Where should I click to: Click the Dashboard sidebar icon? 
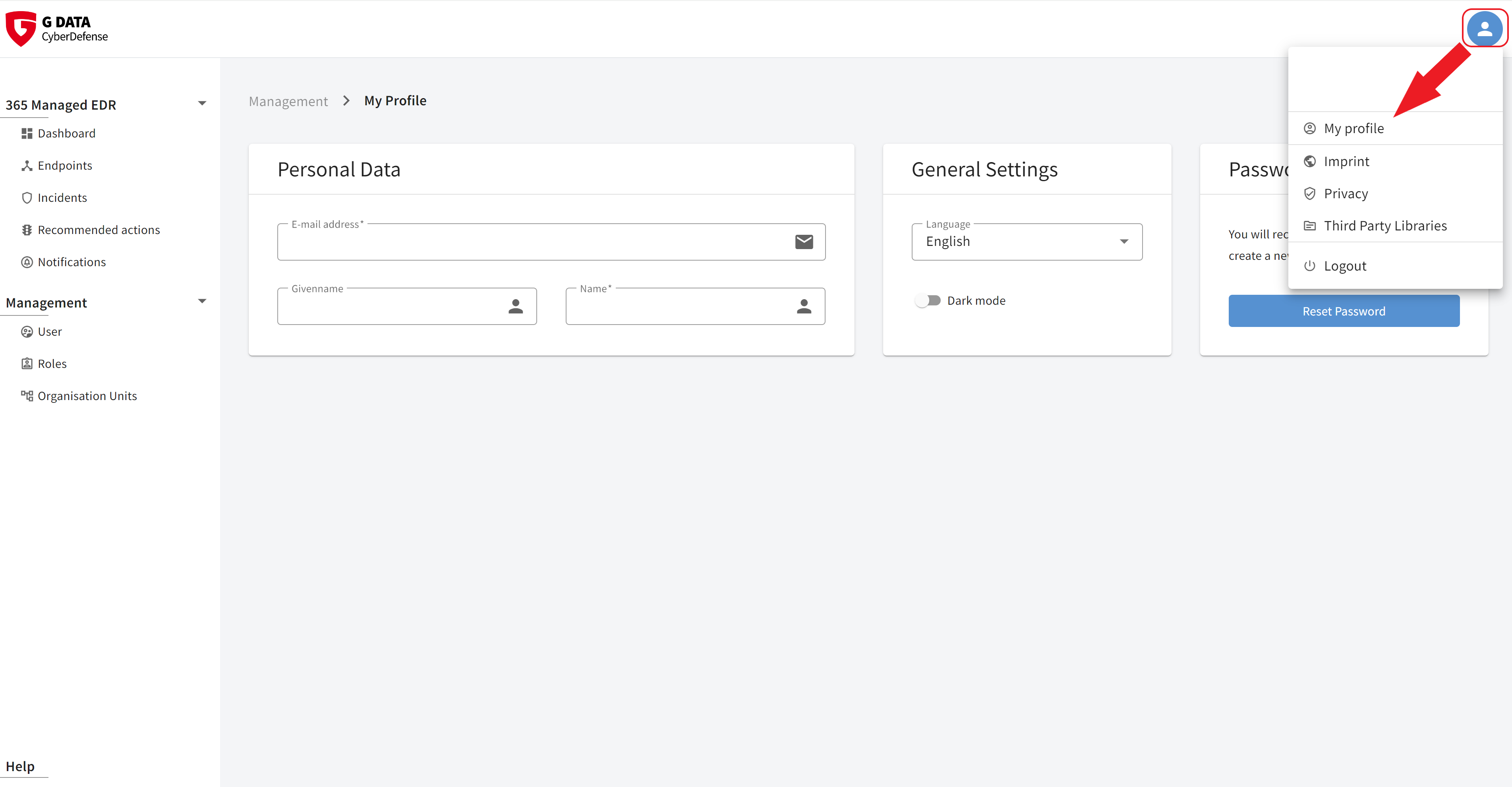coord(27,133)
